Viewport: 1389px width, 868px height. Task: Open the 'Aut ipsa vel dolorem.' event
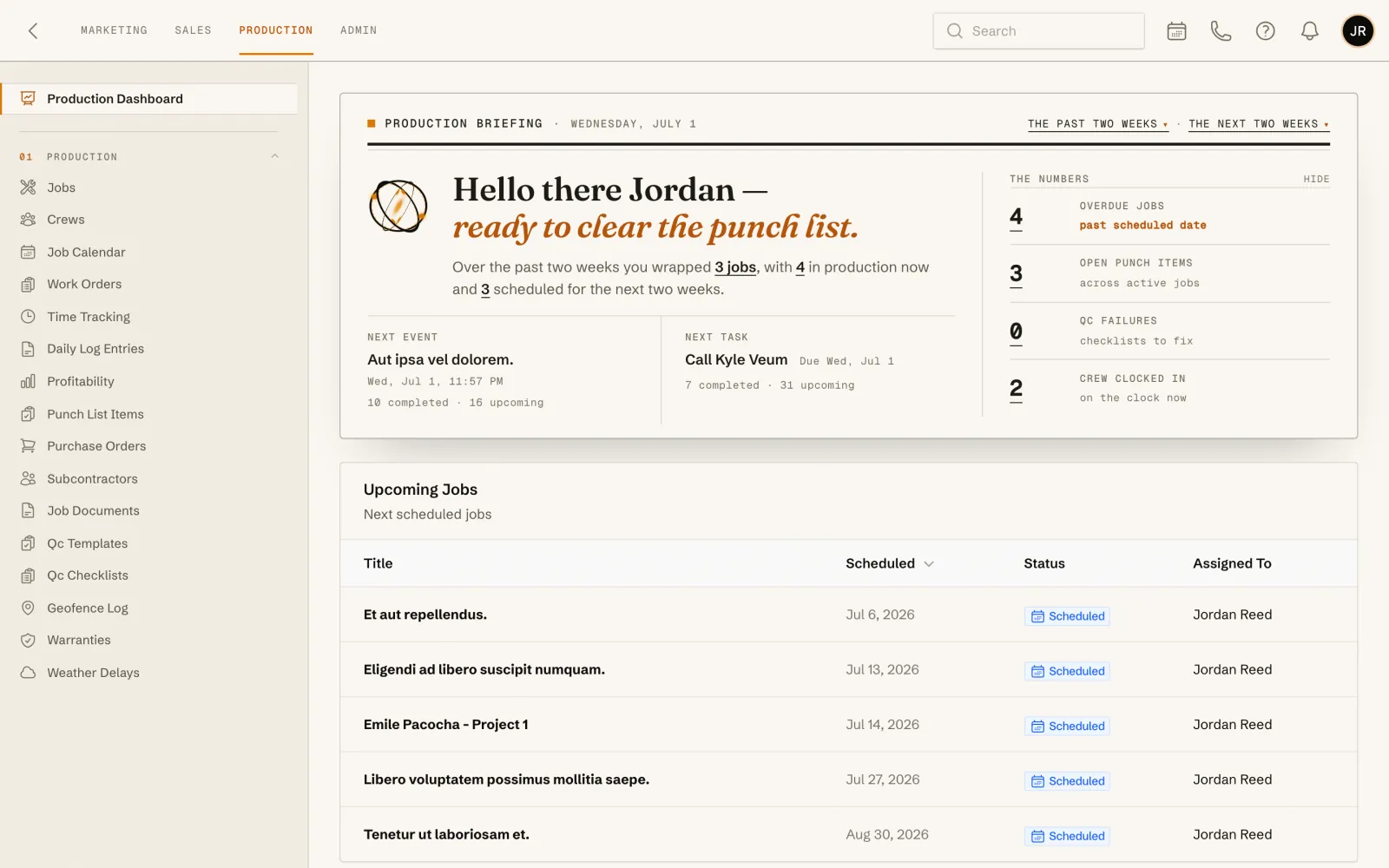coord(440,359)
